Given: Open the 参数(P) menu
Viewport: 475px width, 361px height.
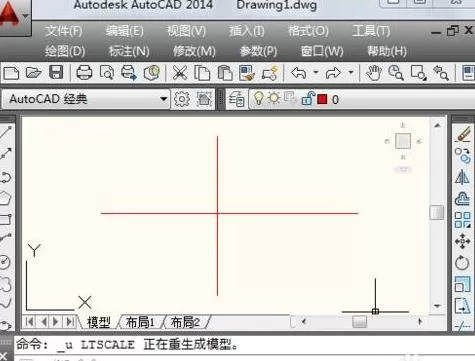Looking at the screenshot, I should (259, 51).
